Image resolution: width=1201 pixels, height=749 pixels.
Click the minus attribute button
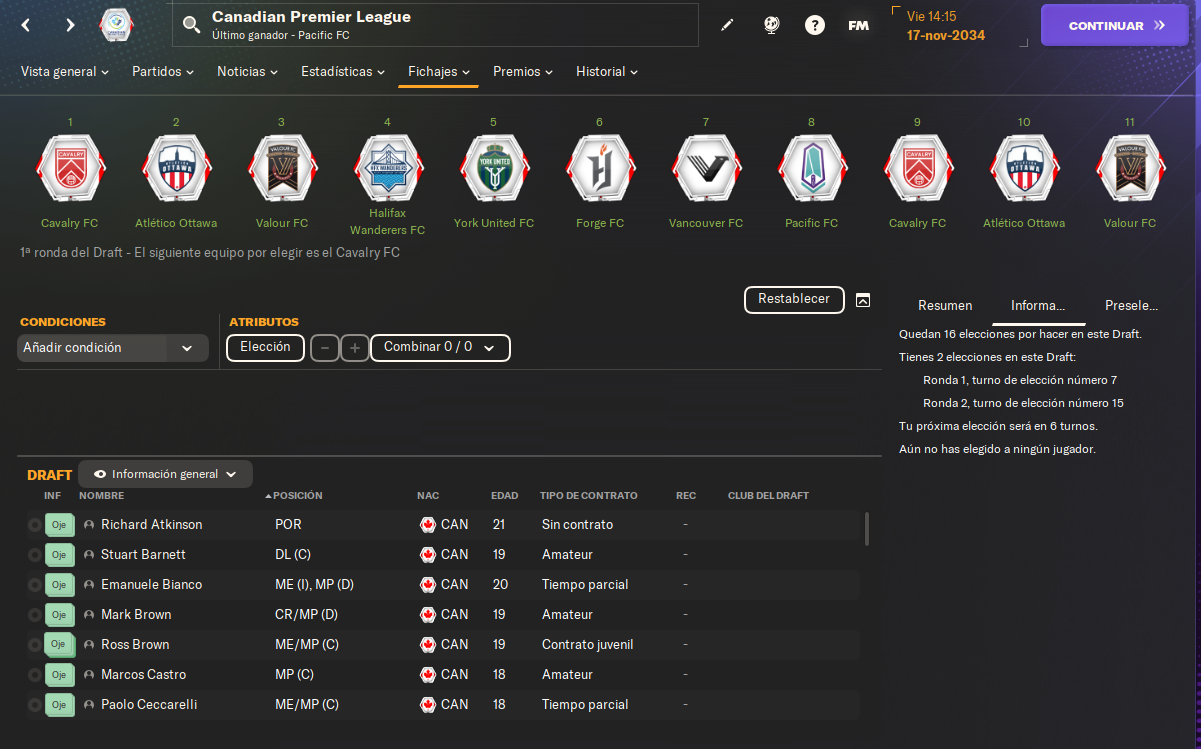pos(325,348)
